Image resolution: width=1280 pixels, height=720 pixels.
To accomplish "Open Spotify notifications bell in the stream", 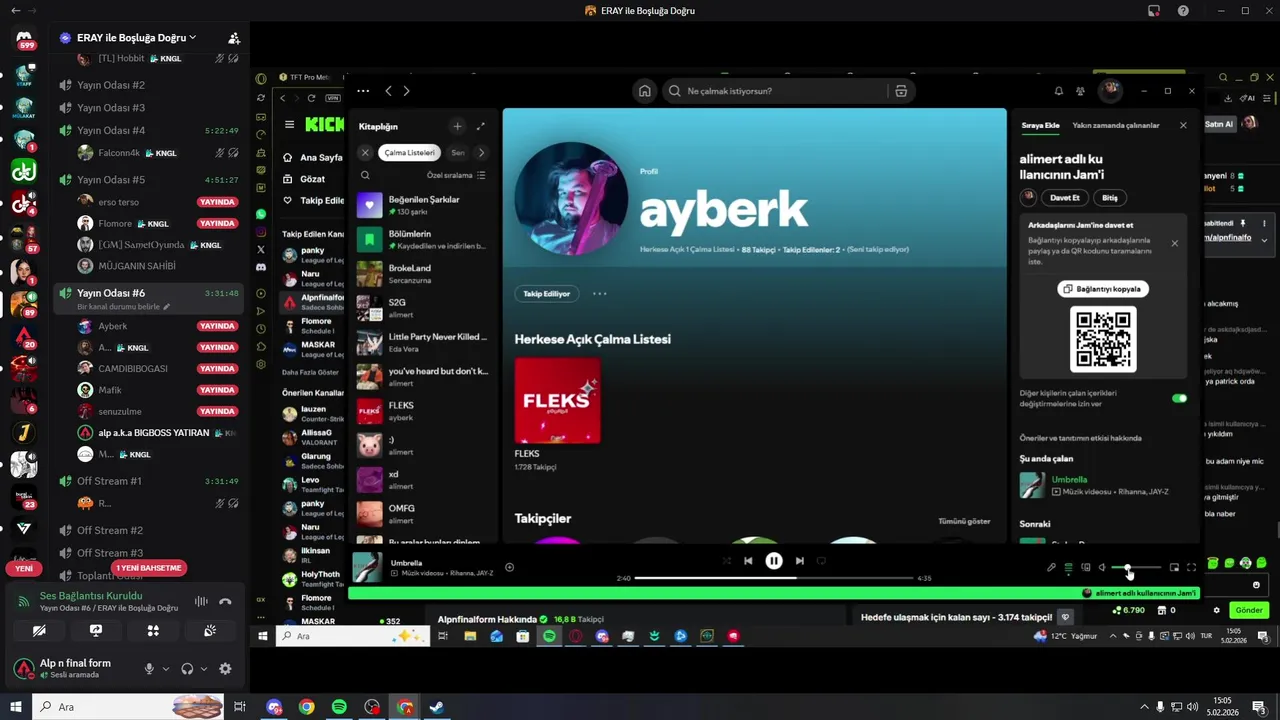I will pos(1059,91).
